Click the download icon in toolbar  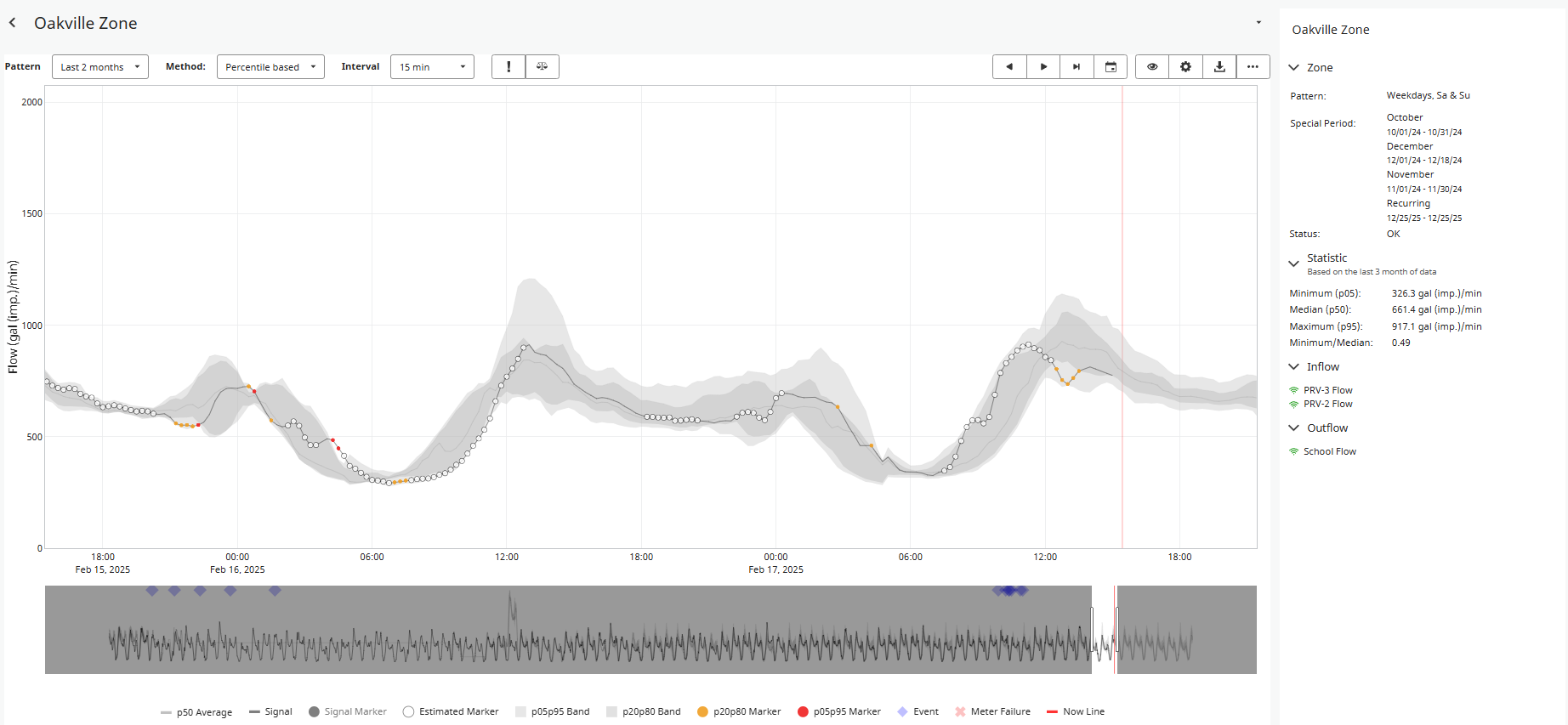click(x=1219, y=66)
